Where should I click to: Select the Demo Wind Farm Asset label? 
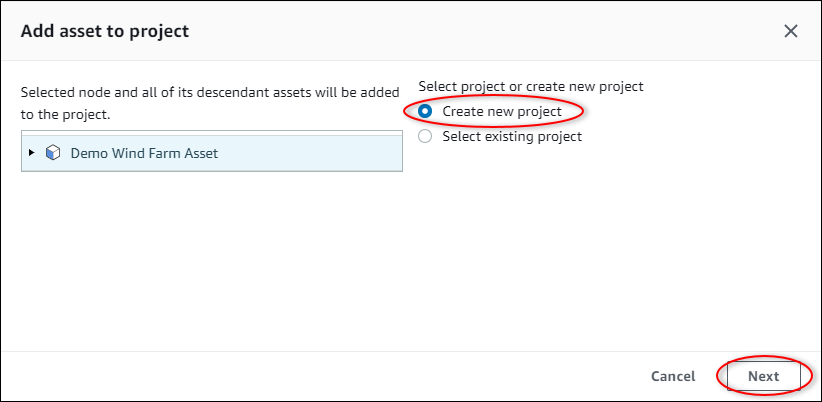coord(144,153)
